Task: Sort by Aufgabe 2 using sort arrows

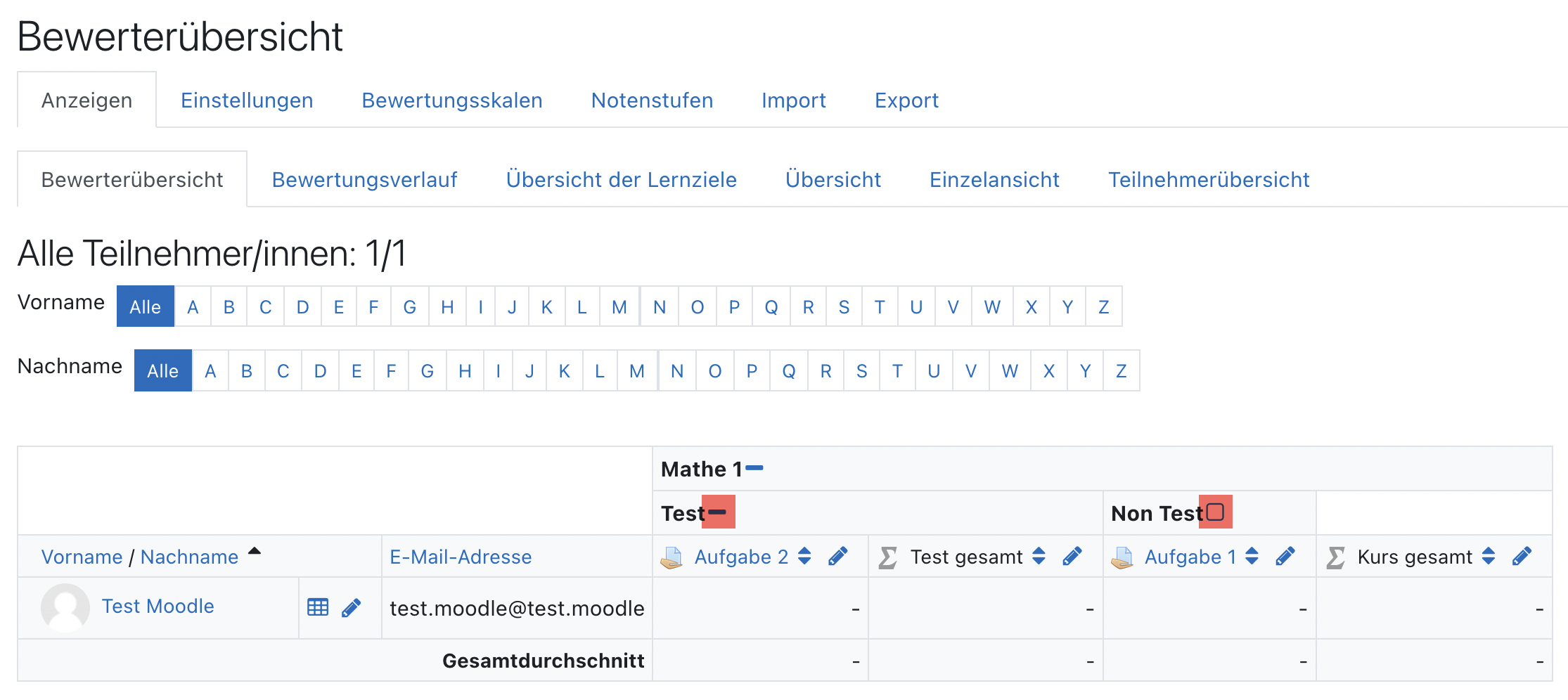Action: click(x=805, y=557)
